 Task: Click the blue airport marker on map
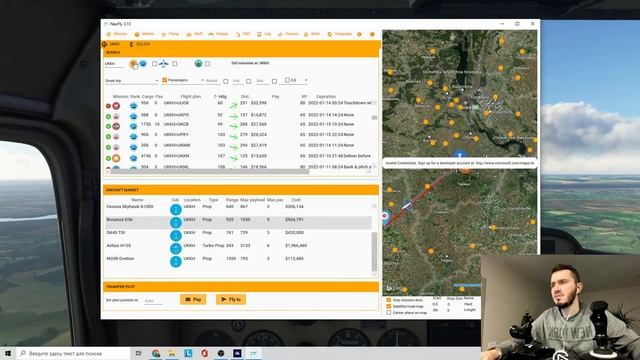point(460,154)
